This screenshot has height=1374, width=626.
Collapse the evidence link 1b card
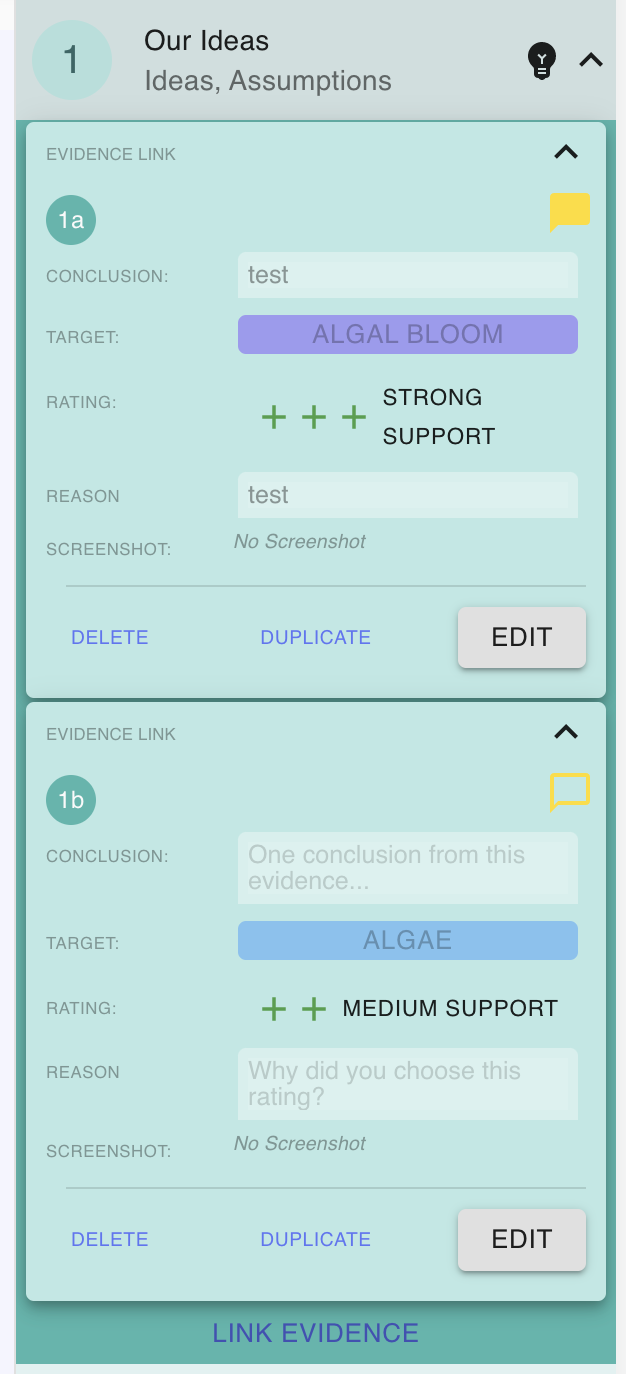click(x=566, y=732)
